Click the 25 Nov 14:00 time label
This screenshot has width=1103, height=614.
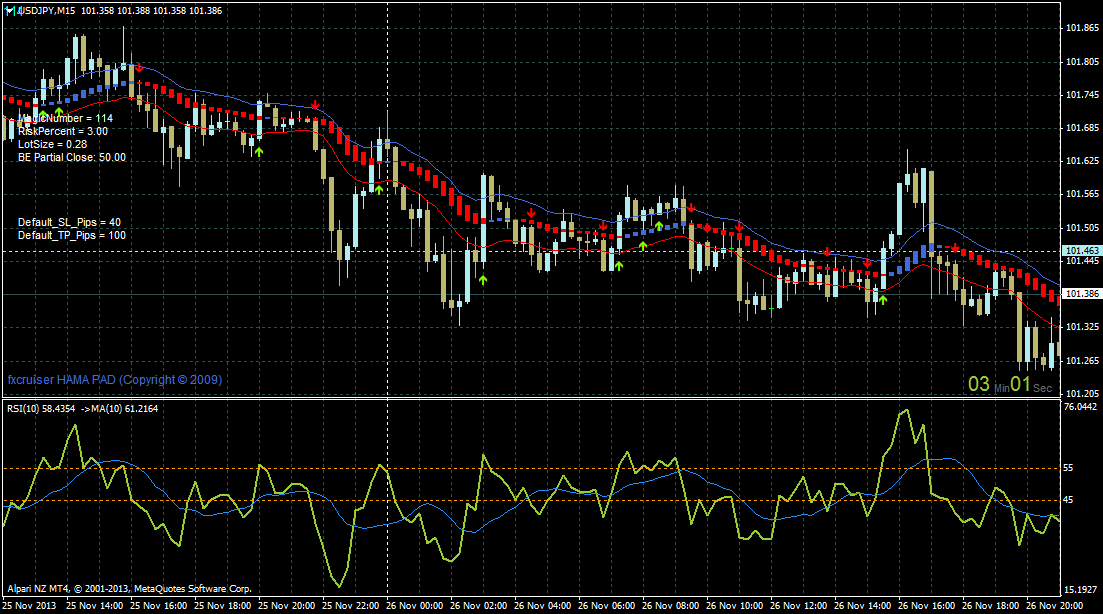(x=94, y=606)
